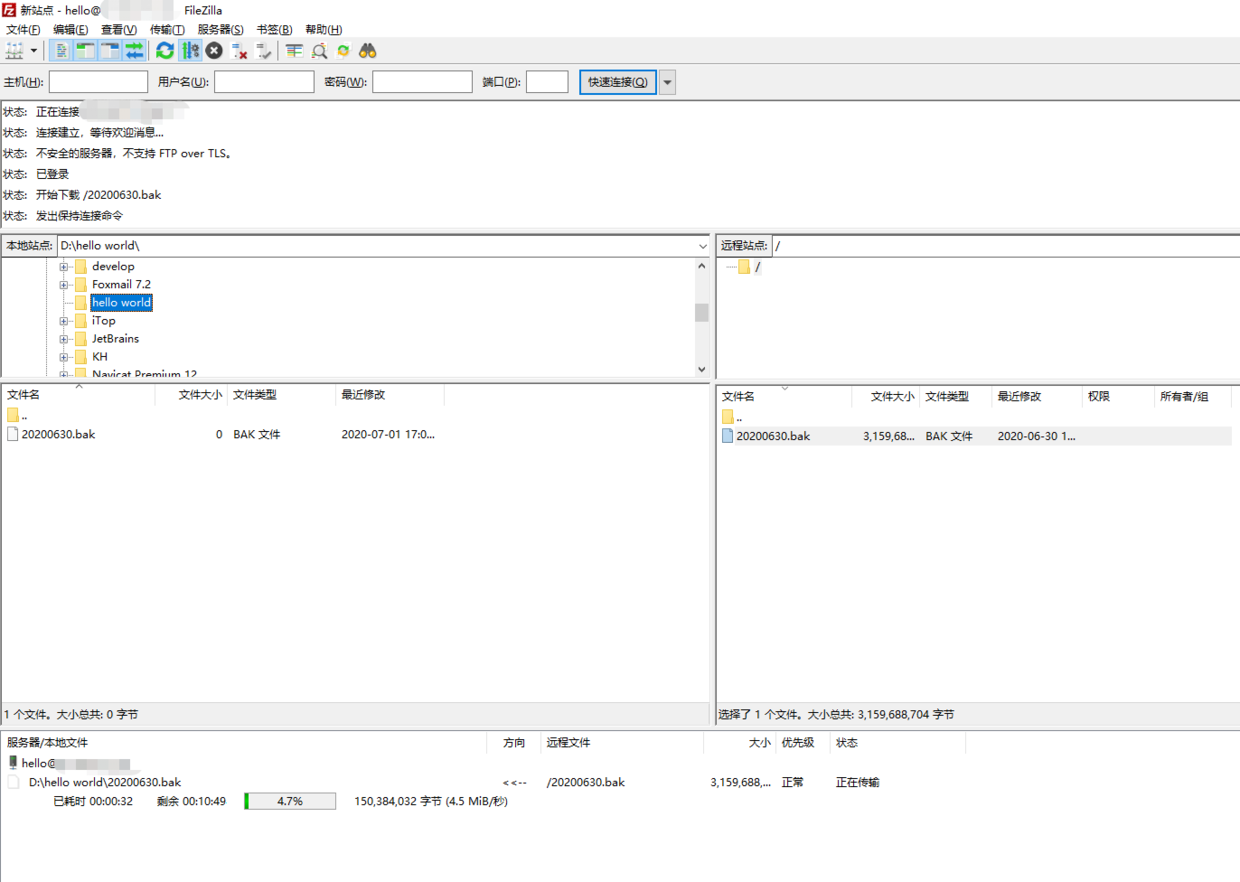Image resolution: width=1240 pixels, height=882 pixels.
Task: Click the 4.7% transfer progress bar
Action: click(x=290, y=802)
